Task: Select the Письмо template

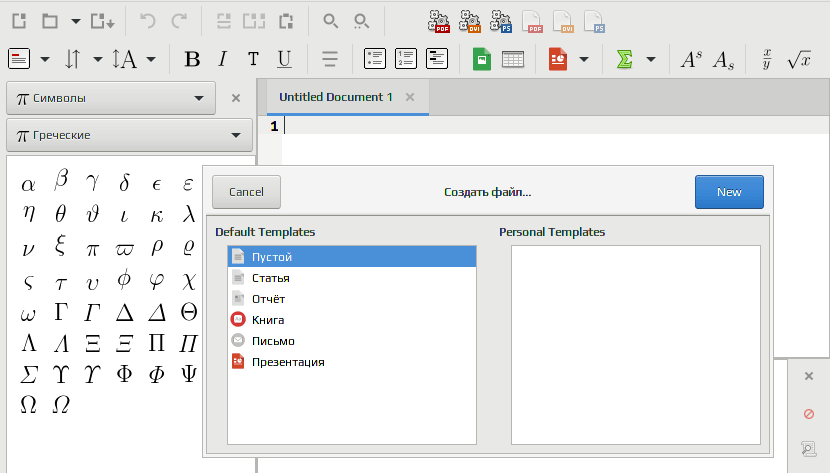Action: (x=352, y=341)
